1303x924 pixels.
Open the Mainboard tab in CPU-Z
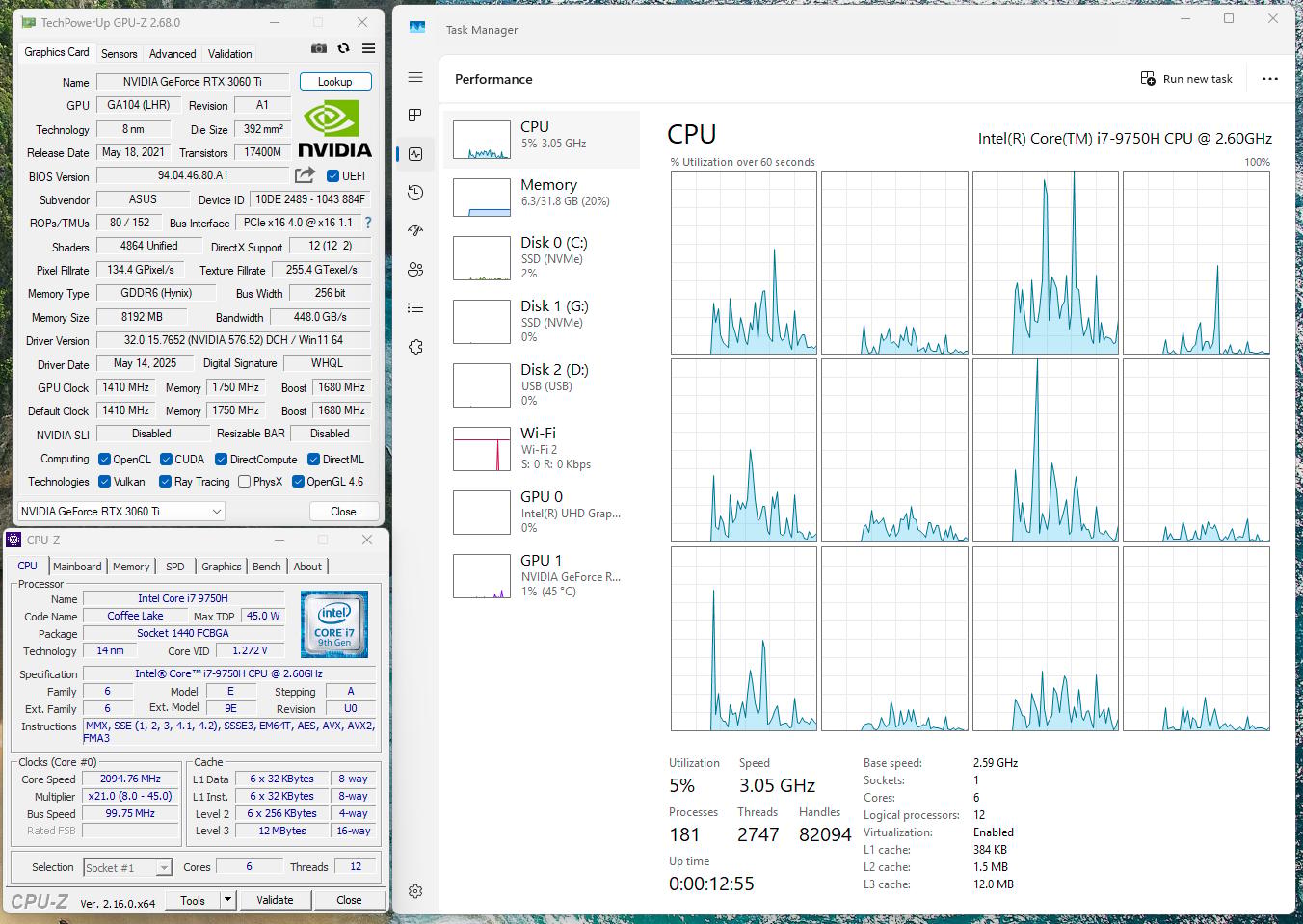[77, 567]
